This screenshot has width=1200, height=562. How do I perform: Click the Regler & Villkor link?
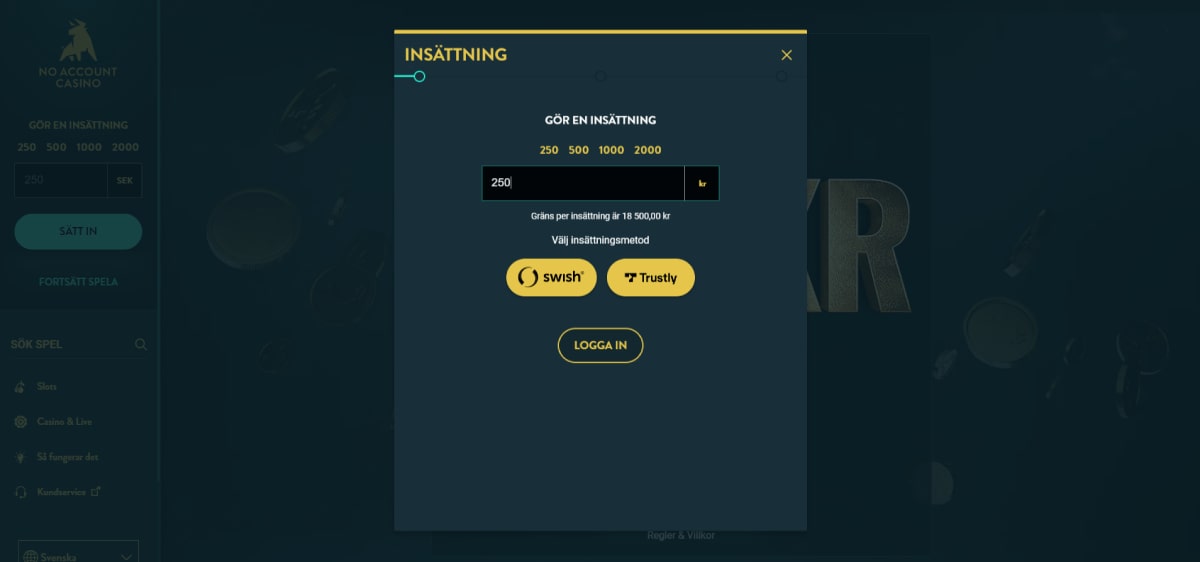681,536
